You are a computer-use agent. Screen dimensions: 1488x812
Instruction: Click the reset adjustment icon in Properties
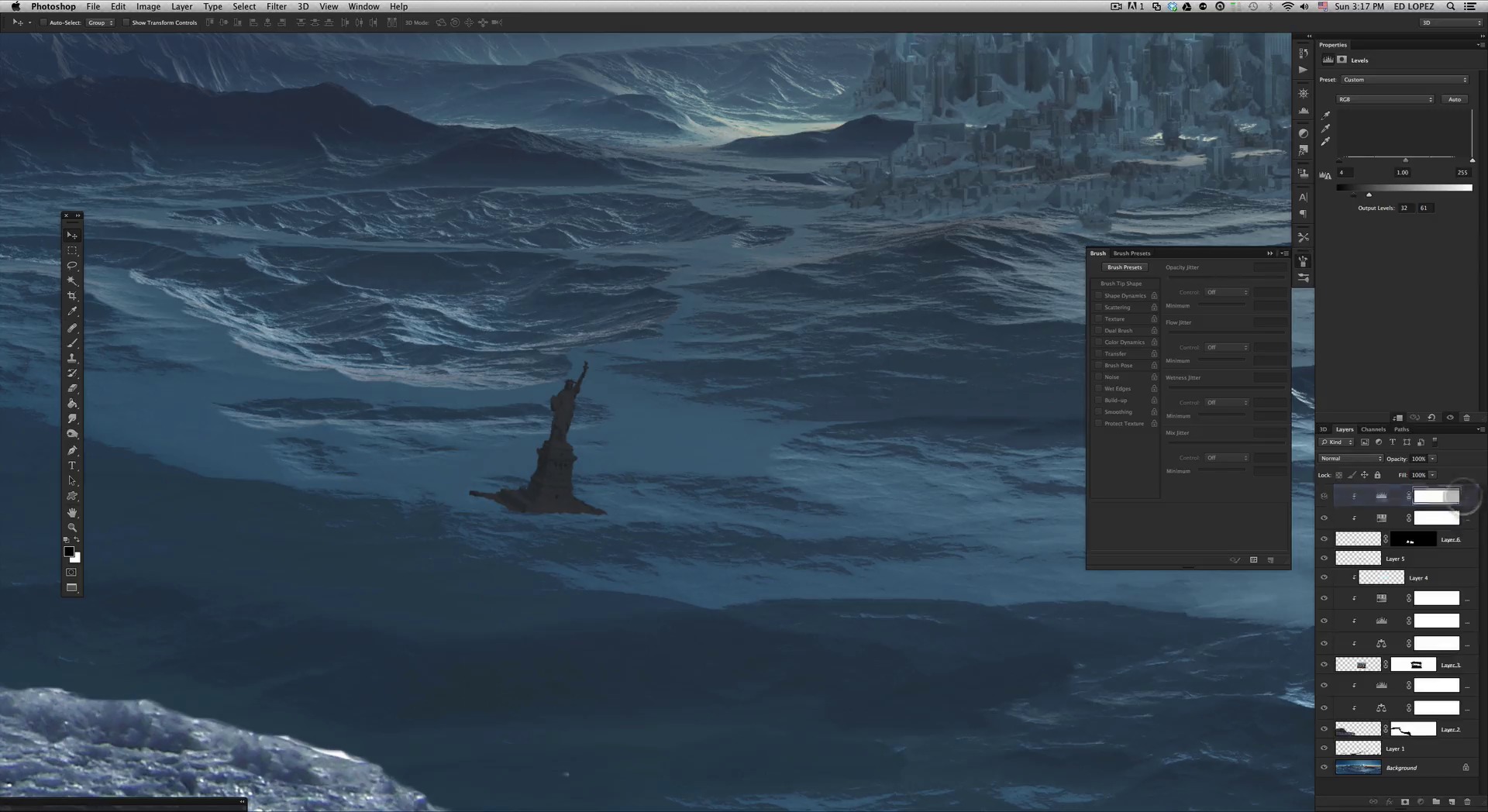coord(1431,418)
